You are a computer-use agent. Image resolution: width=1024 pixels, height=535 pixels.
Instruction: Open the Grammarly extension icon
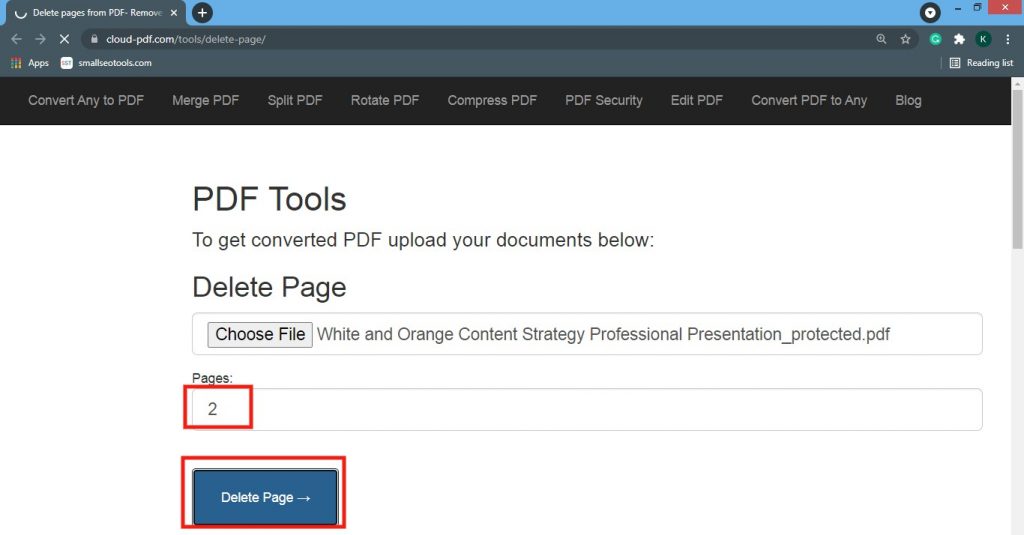pyautogui.click(x=935, y=39)
